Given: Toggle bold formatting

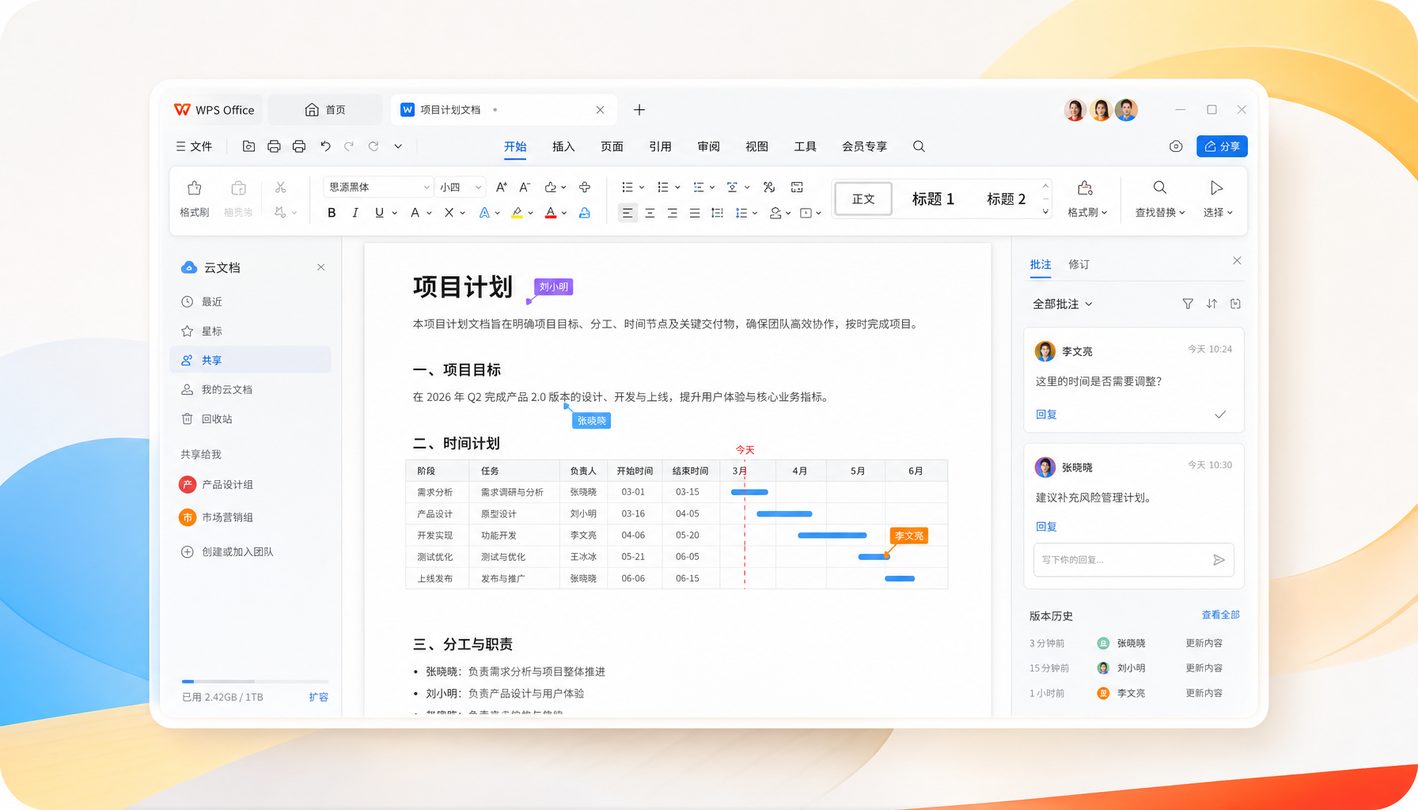Looking at the screenshot, I should click(x=332, y=213).
